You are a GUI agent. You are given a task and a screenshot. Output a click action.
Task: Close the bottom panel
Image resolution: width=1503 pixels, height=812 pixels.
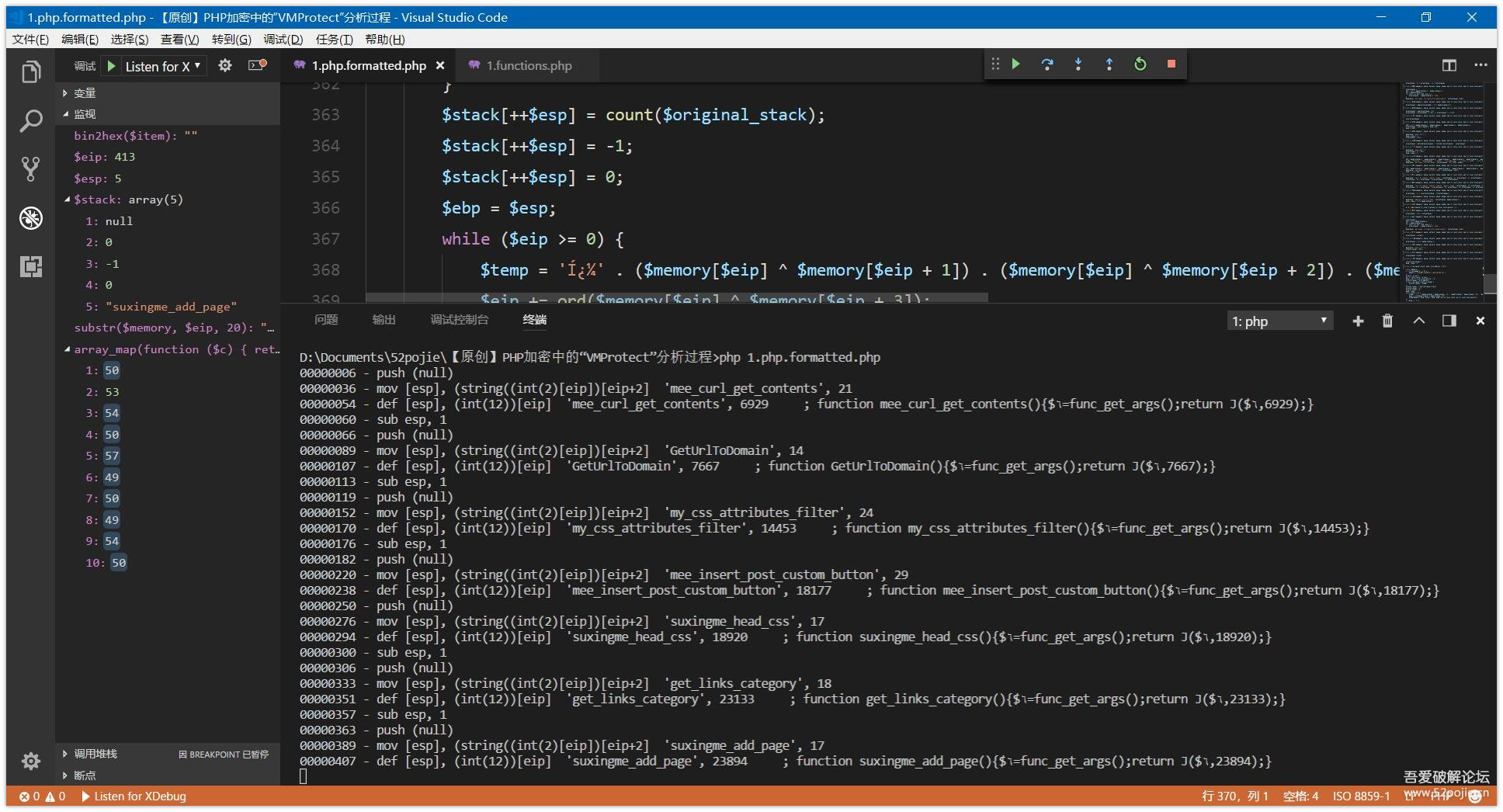coord(1480,321)
